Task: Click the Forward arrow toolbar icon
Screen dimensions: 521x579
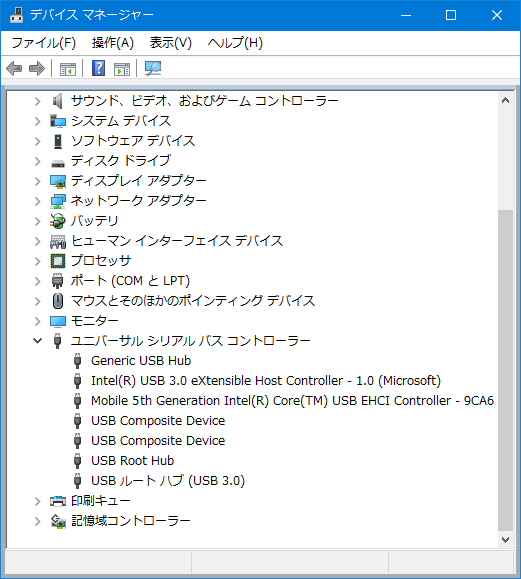Action: point(37,69)
